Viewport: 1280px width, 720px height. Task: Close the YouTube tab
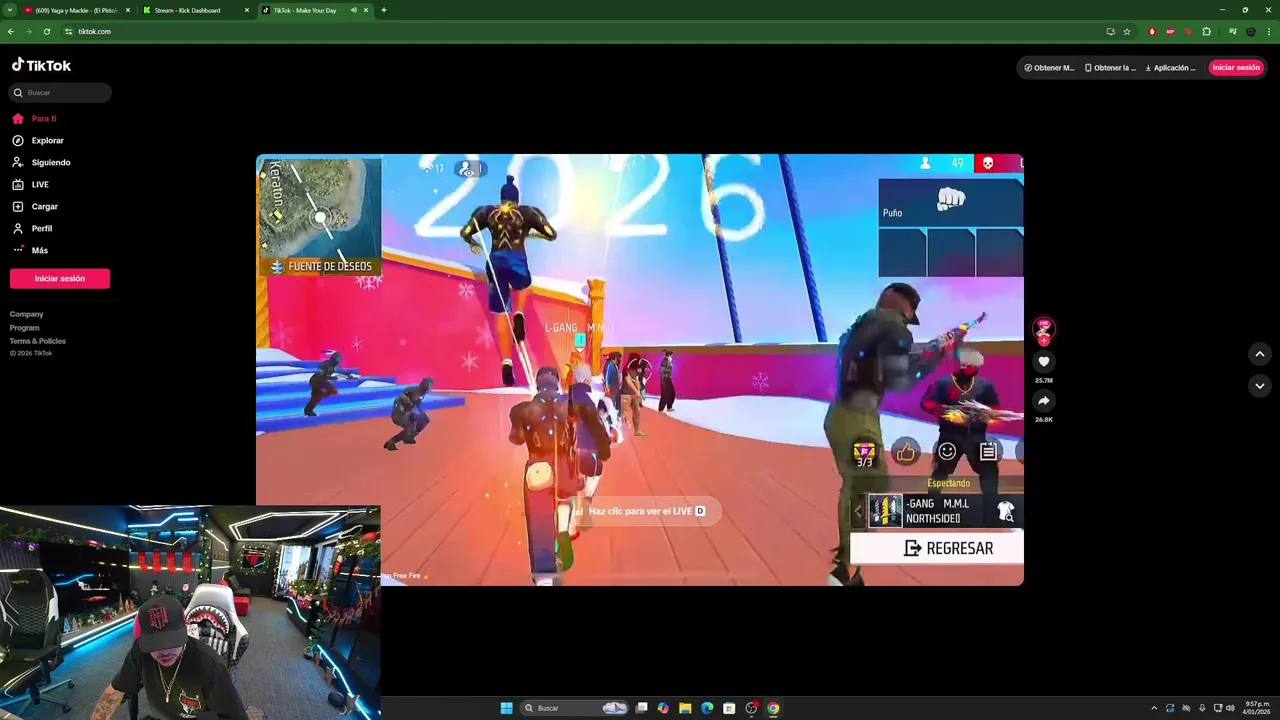pyautogui.click(x=128, y=10)
